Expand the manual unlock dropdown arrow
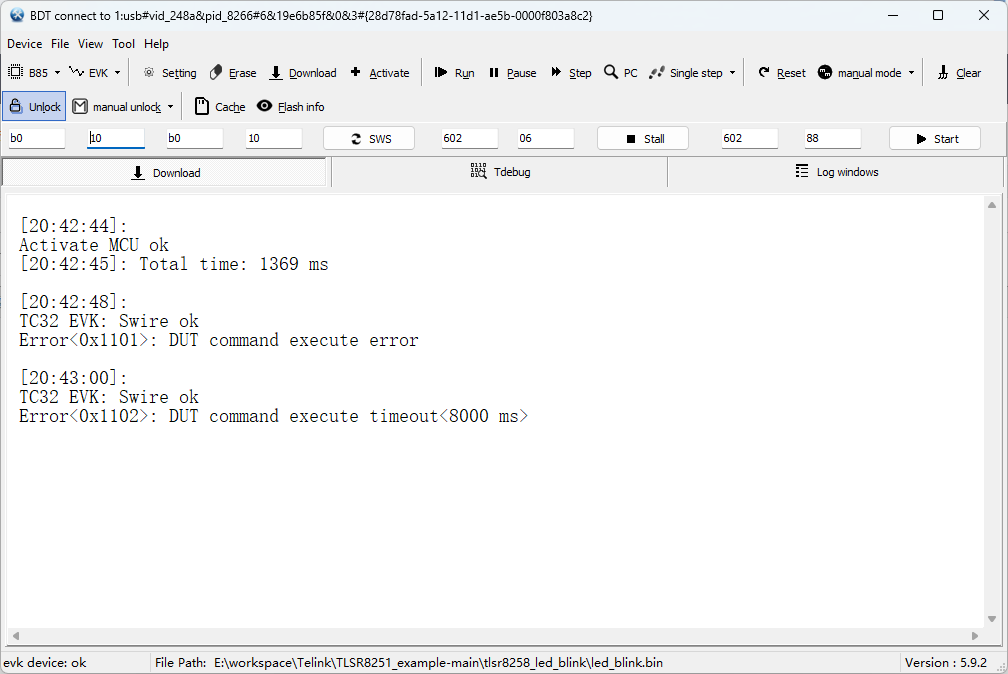The image size is (1008, 674). [x=170, y=107]
